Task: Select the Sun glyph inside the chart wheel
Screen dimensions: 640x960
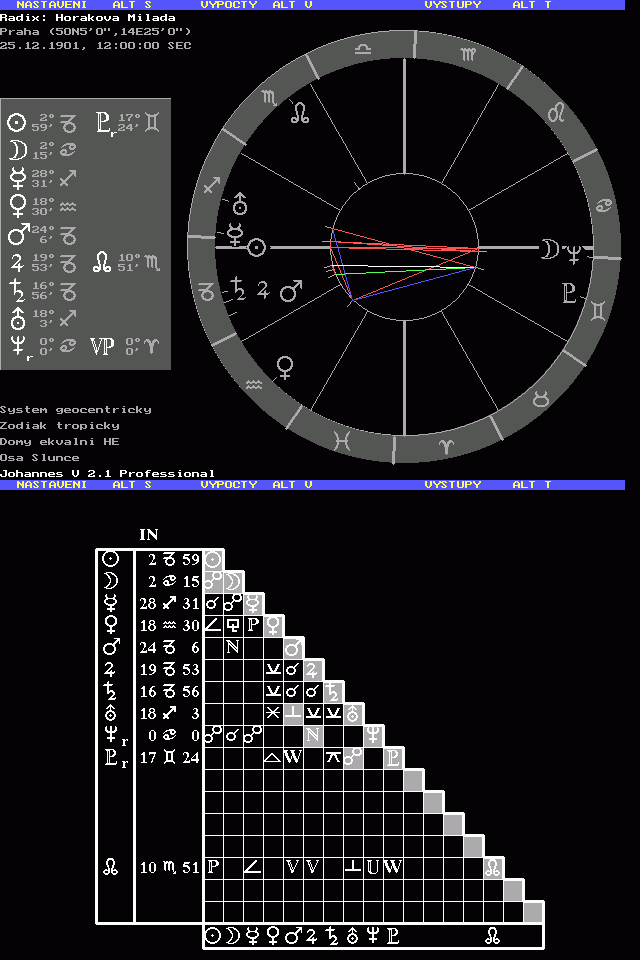Action: [257, 247]
